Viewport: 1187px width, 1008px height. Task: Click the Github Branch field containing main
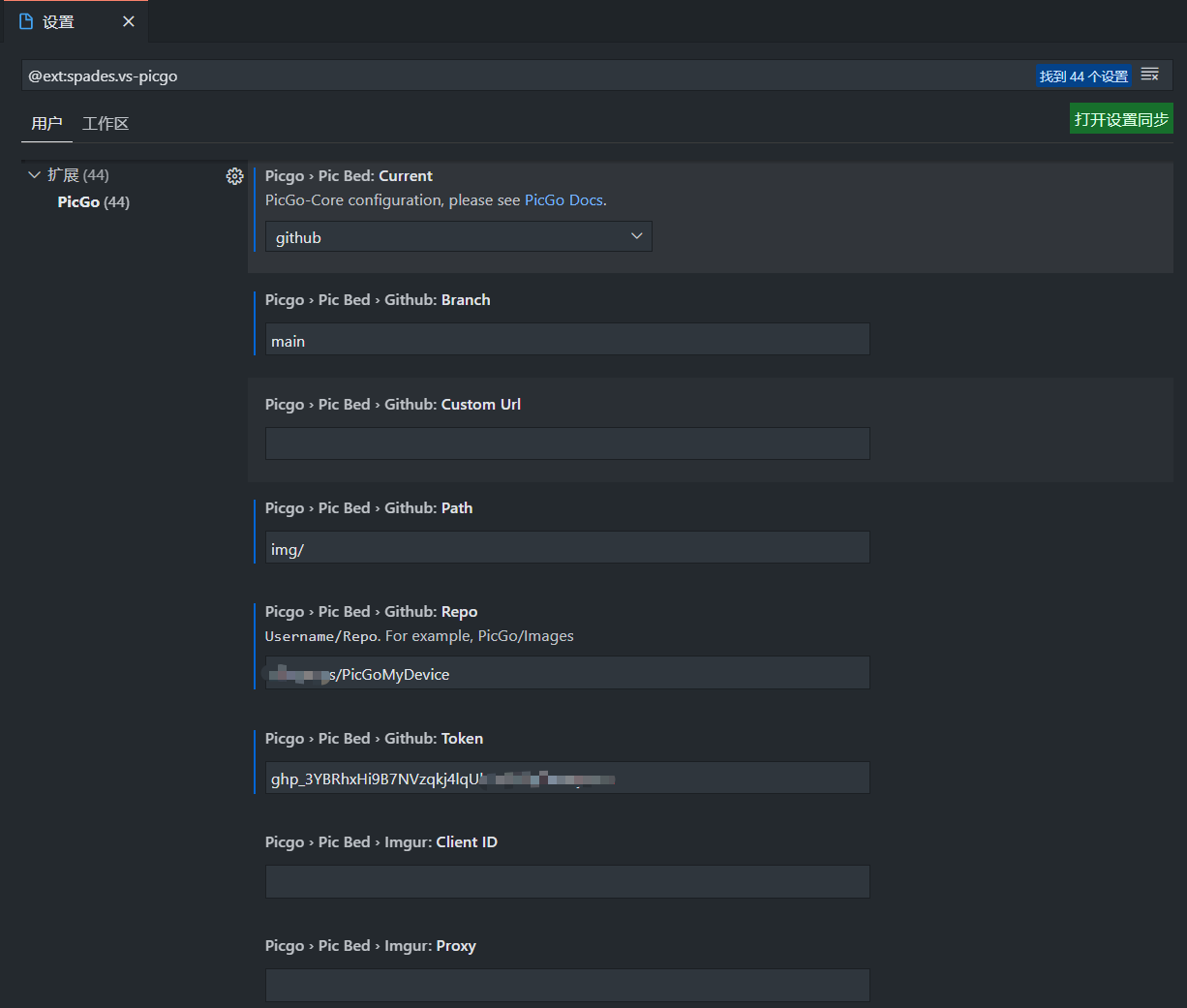coord(567,340)
